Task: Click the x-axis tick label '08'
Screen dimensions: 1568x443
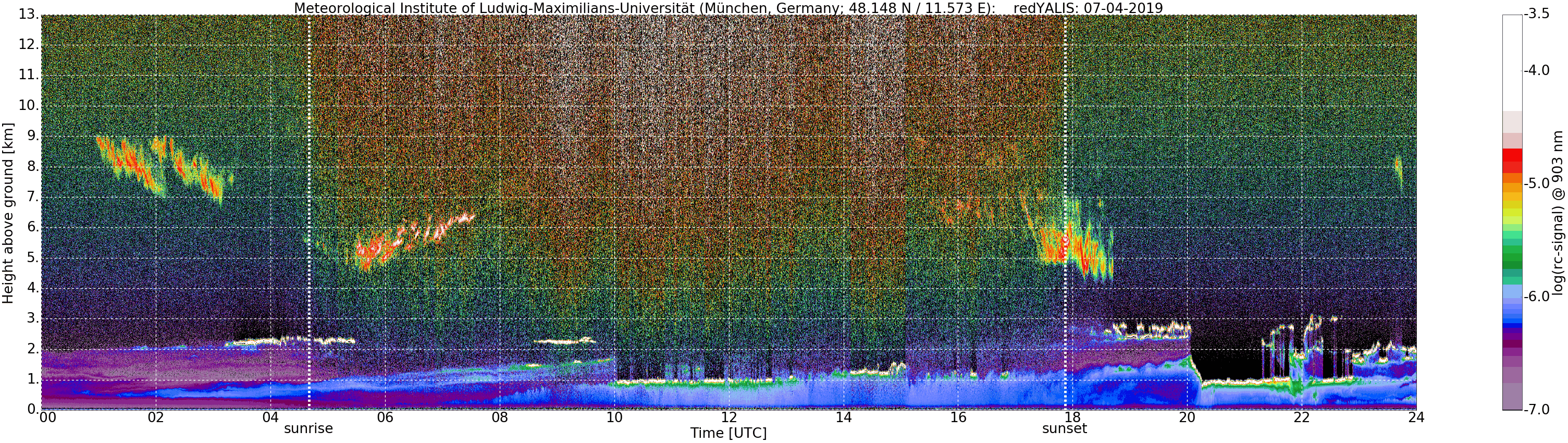Action: [x=500, y=417]
